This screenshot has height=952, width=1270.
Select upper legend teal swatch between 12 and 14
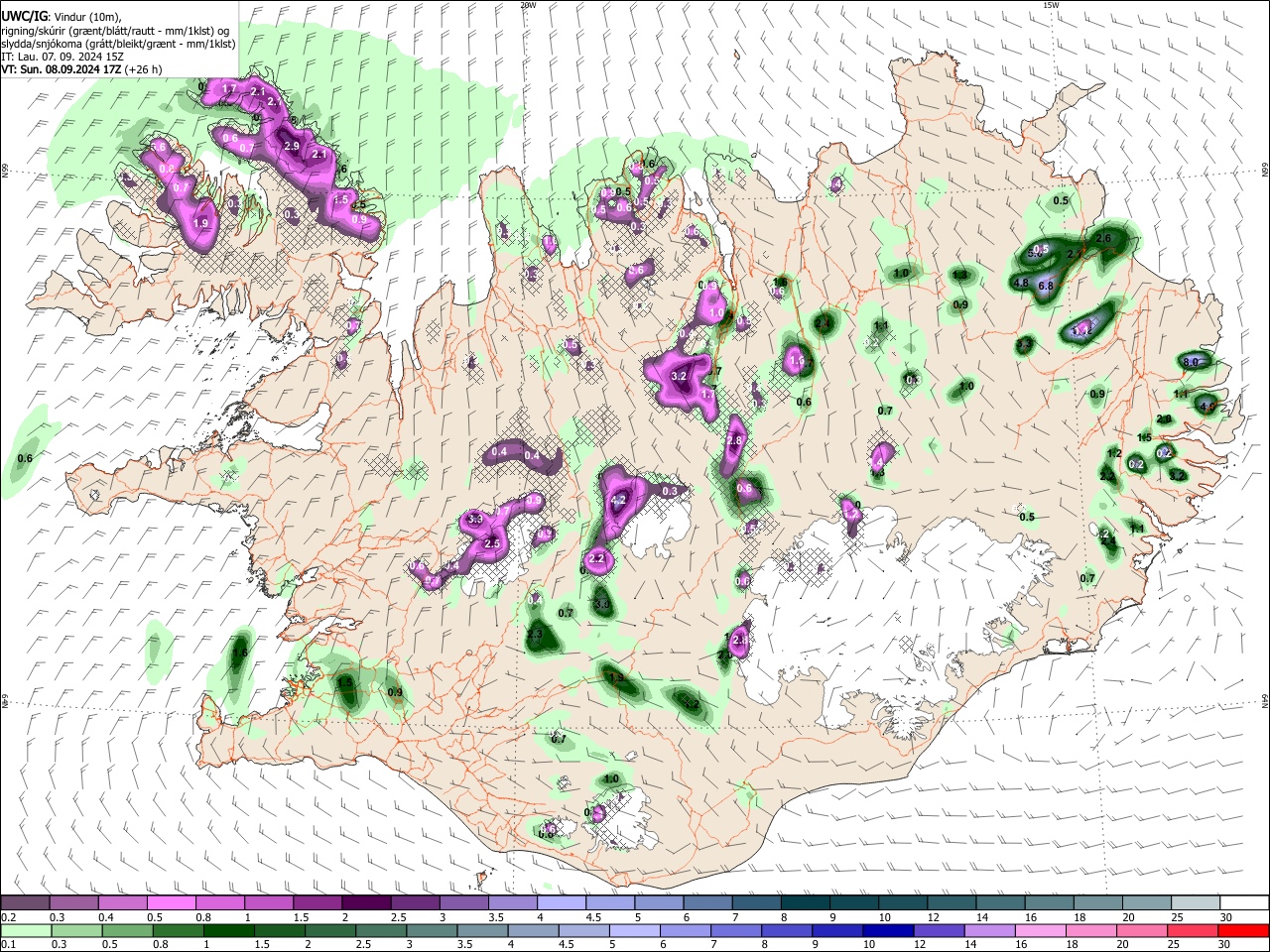point(952,903)
